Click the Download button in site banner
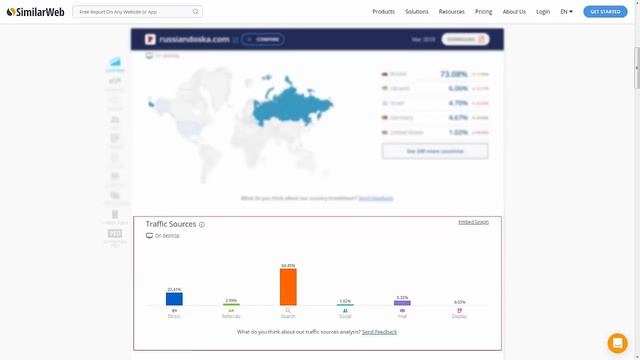The height and width of the screenshot is (360, 640). pos(465,39)
